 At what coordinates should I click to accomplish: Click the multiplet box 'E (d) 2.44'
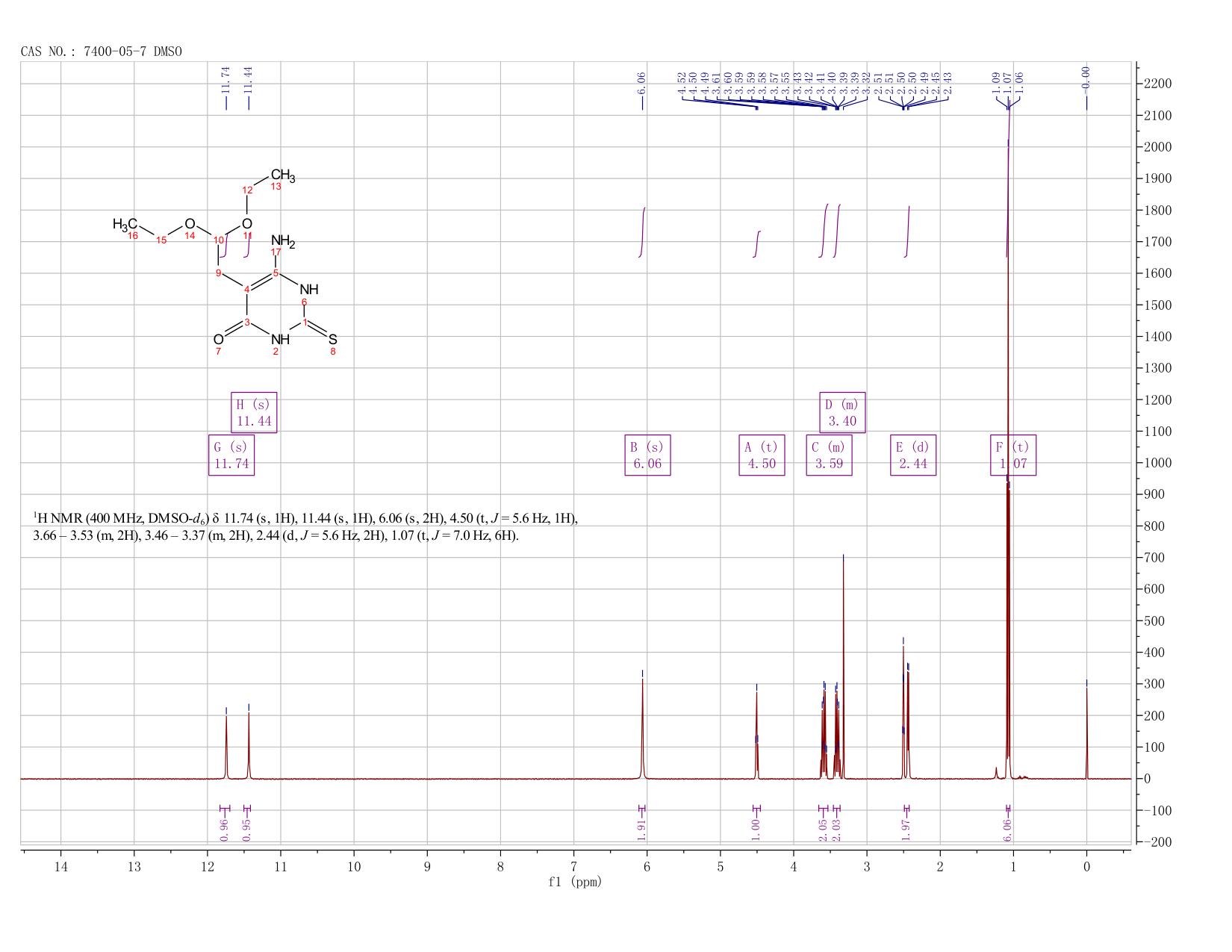pyautogui.click(x=913, y=455)
